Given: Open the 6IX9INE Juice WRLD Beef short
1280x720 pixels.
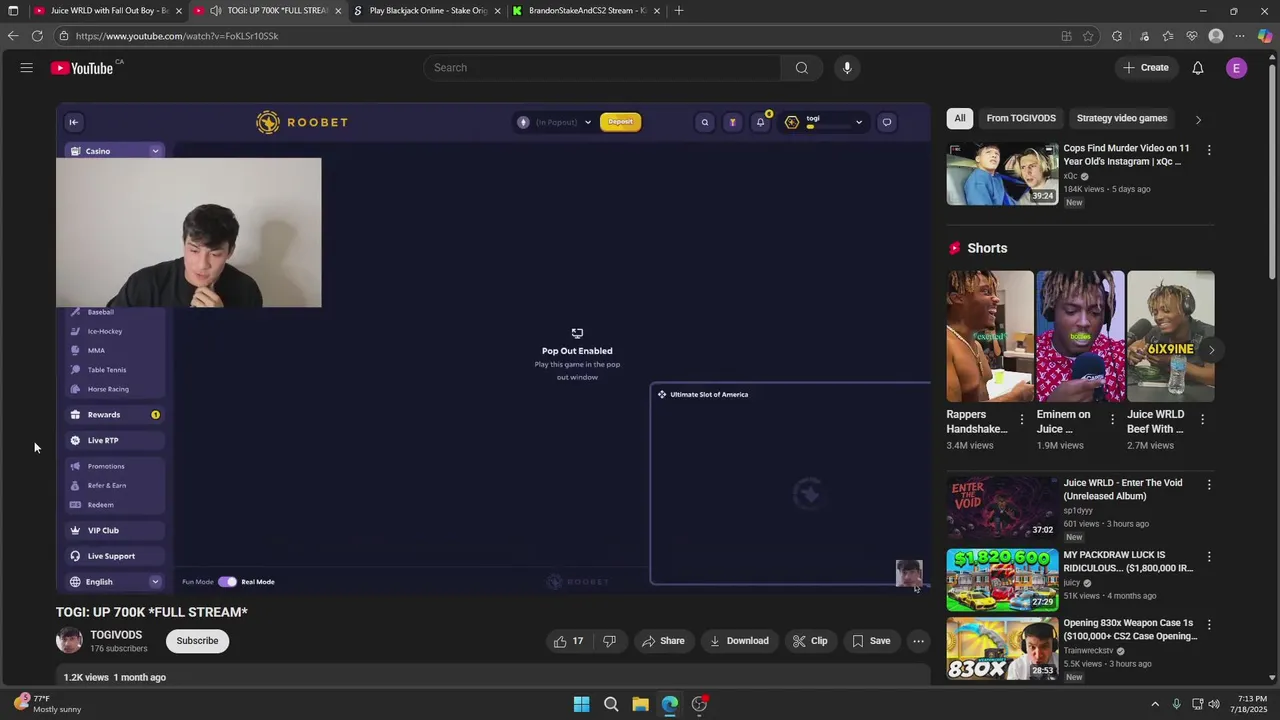Looking at the screenshot, I should [1170, 336].
